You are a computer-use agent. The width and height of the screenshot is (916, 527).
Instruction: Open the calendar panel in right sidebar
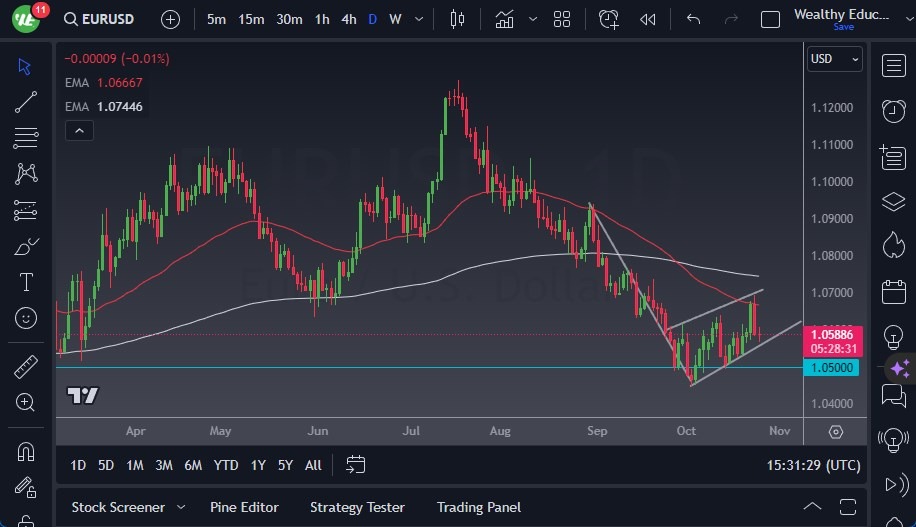coord(894,292)
